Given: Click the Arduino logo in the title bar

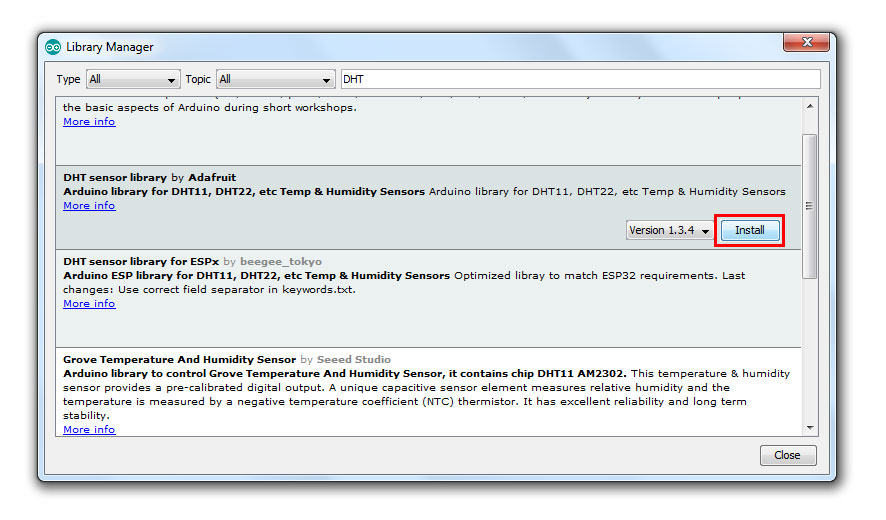Looking at the screenshot, I should point(53,47).
